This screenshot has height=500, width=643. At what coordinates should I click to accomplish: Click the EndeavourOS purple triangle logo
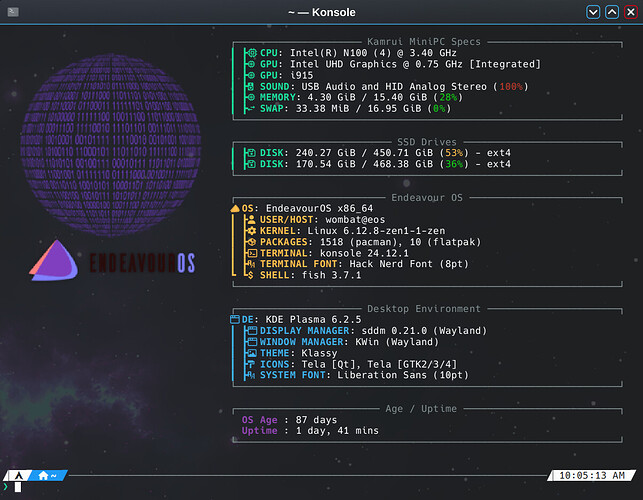tap(54, 261)
